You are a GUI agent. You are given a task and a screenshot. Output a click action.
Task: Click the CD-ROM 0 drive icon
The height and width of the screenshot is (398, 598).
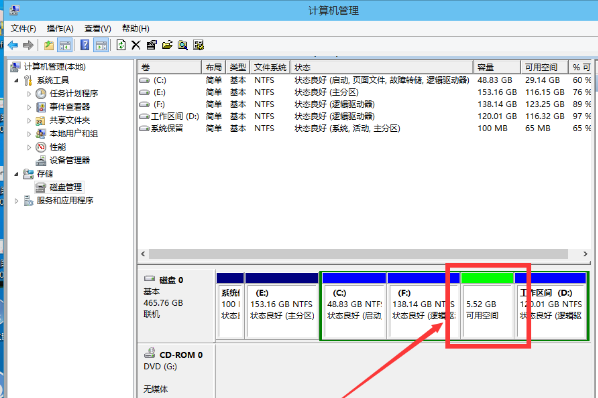tap(150, 353)
